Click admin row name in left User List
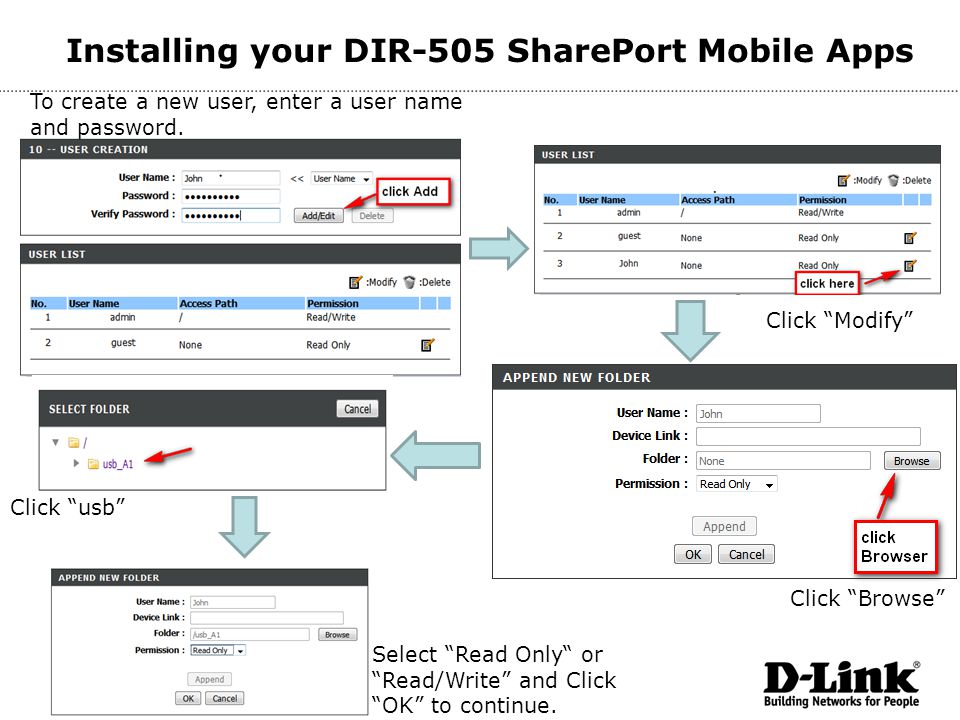 point(122,317)
